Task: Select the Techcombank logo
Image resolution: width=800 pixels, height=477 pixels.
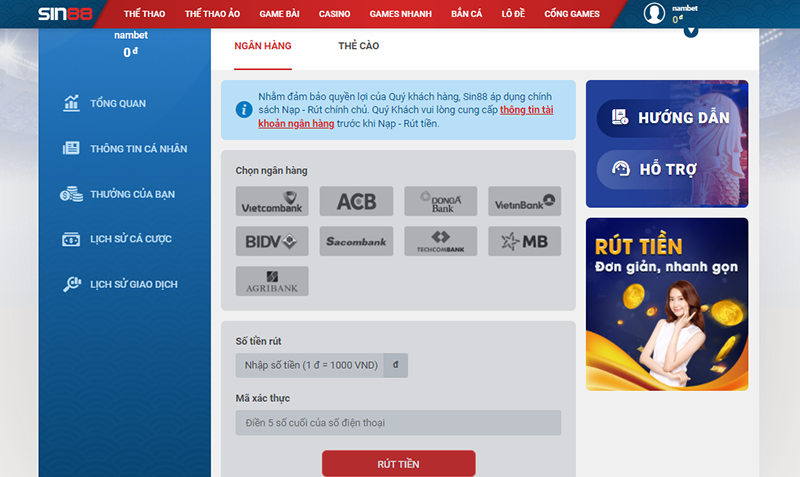Action: (x=440, y=241)
